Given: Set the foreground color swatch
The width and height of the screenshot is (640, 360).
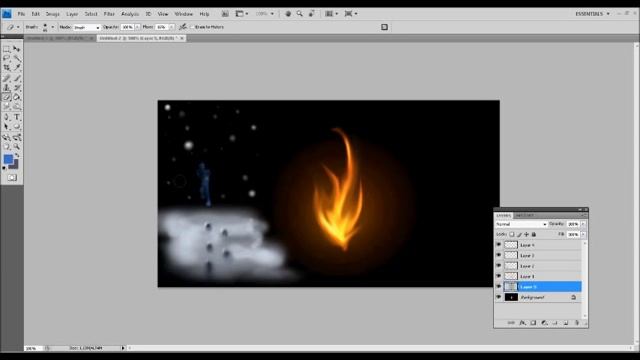Looking at the screenshot, I should [x=8, y=159].
